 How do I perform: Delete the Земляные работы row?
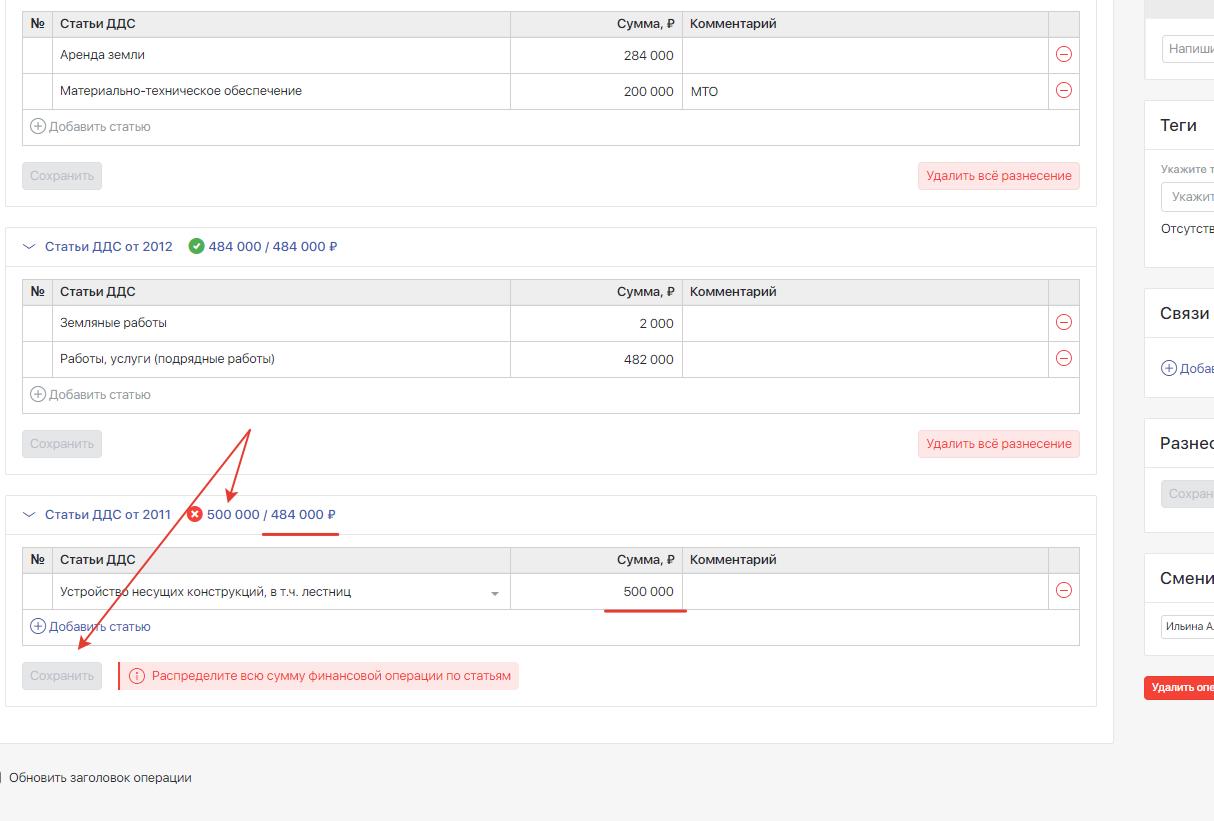click(1063, 323)
